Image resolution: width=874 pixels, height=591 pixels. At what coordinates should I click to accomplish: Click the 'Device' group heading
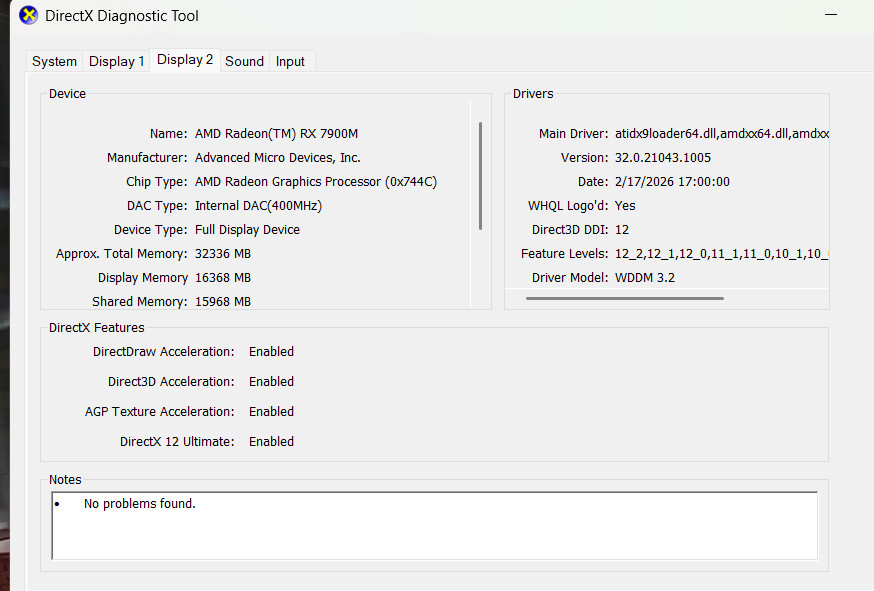click(67, 94)
